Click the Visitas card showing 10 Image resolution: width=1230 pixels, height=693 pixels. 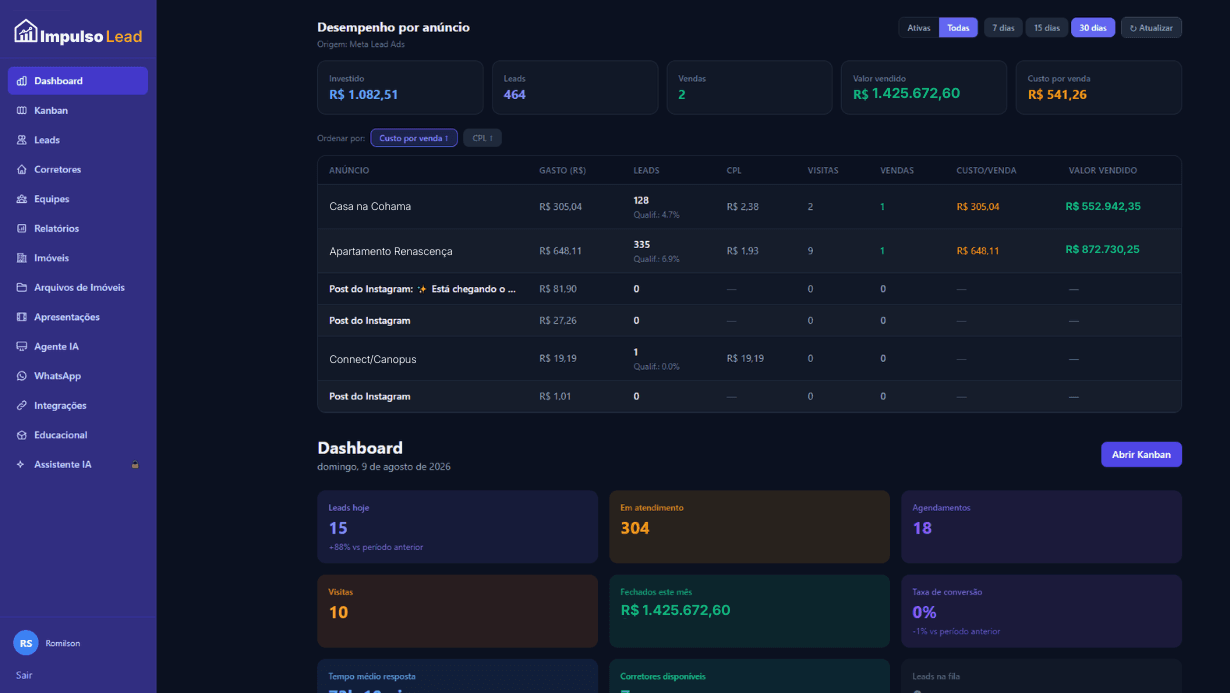tap(457, 611)
